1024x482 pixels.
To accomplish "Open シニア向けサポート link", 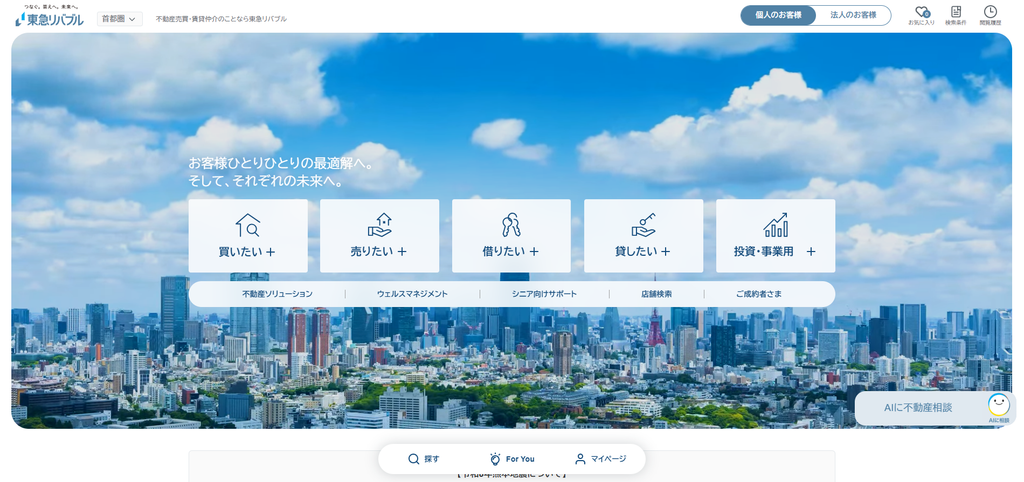I will point(545,294).
